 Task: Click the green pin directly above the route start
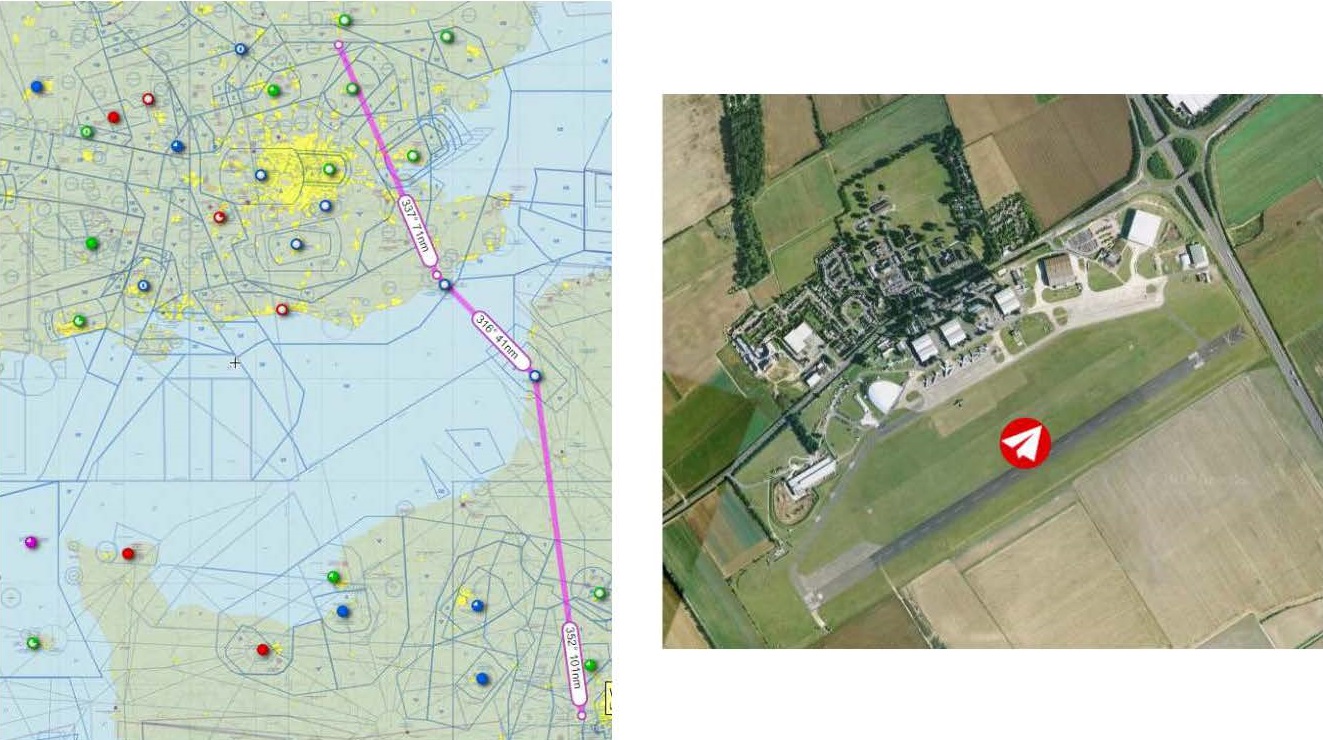pyautogui.click(x=345, y=20)
